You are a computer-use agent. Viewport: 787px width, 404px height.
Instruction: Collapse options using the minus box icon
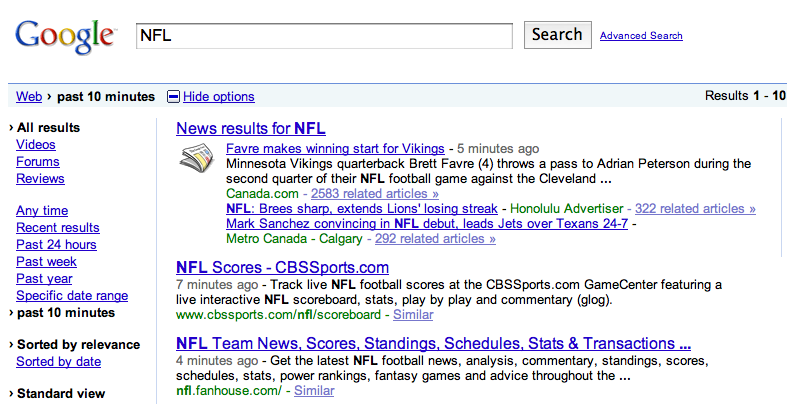point(173,97)
